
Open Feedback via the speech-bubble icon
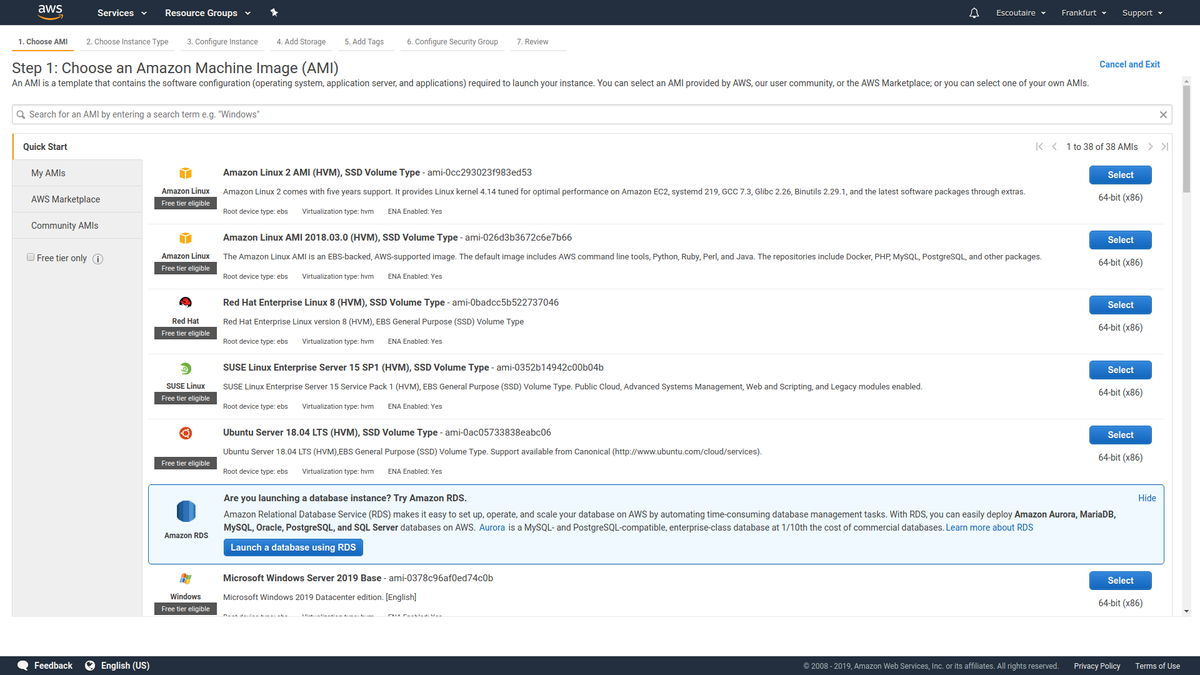coord(22,665)
